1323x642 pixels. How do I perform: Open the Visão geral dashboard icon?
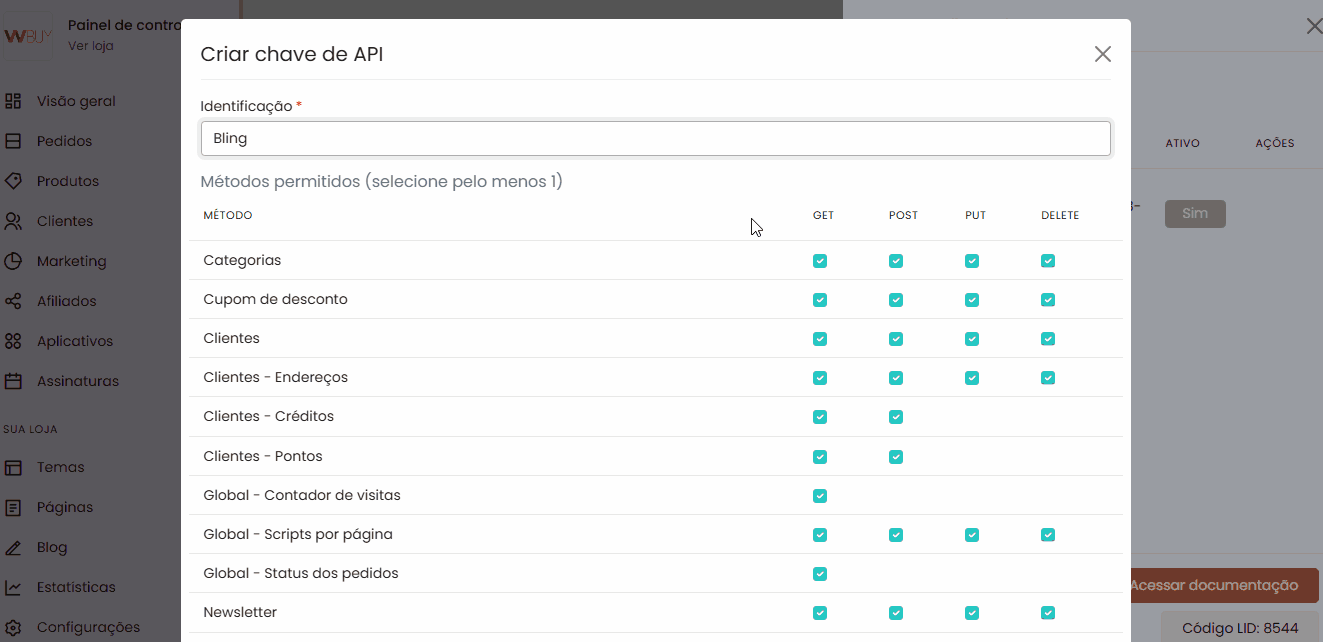click(x=13, y=101)
